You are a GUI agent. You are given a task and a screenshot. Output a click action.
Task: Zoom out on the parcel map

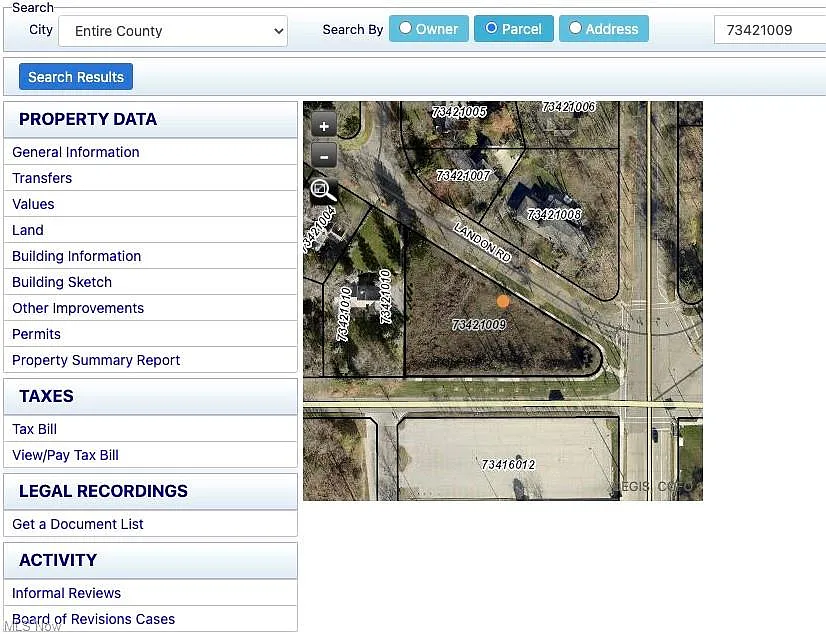tap(324, 155)
